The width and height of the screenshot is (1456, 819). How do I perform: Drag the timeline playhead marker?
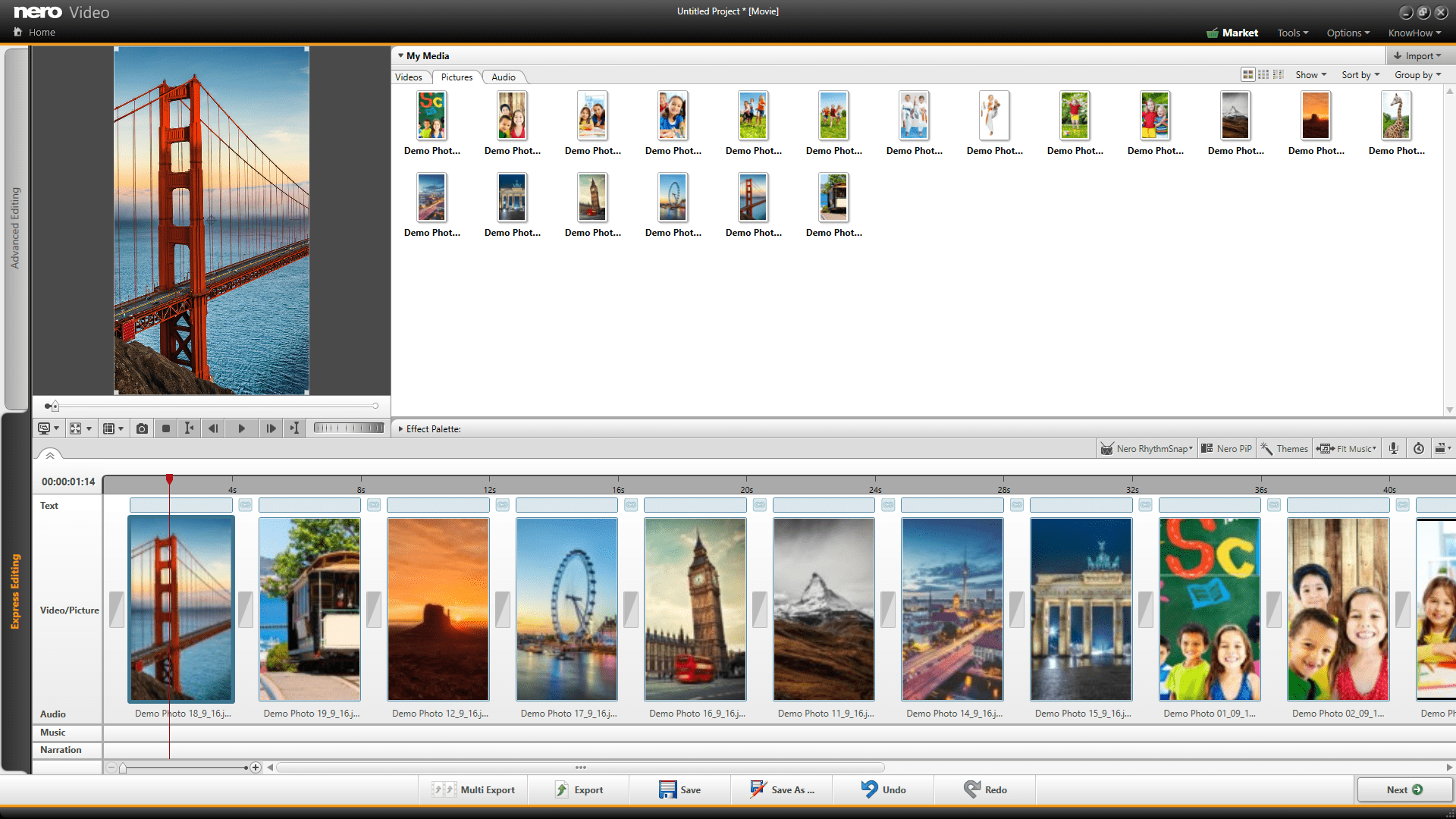[x=169, y=481]
